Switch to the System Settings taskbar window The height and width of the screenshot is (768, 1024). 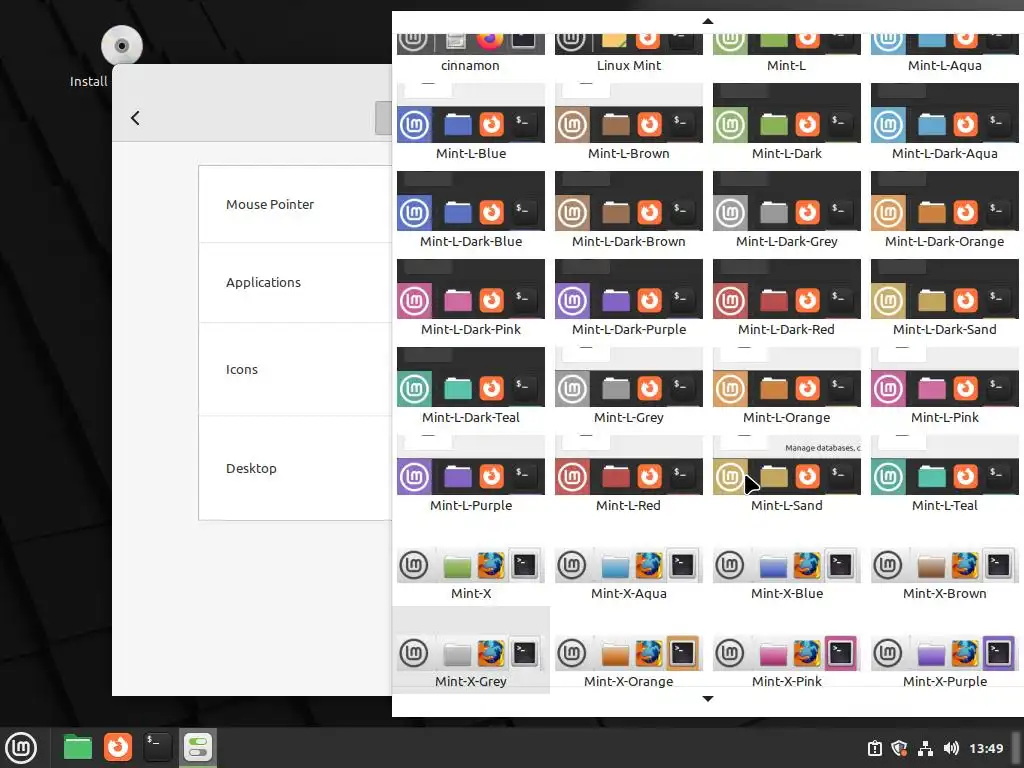(197, 747)
